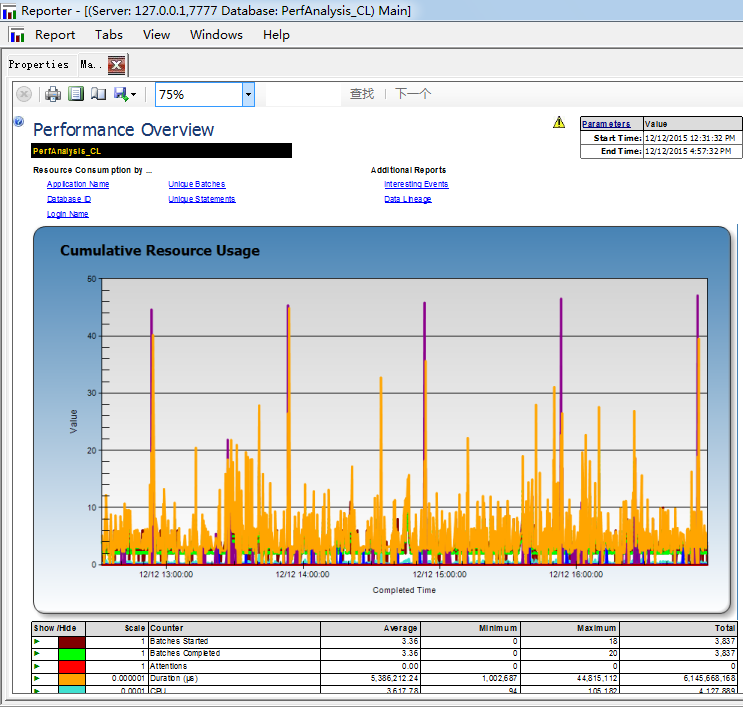Open Application Name report link
The image size is (743, 707).
(x=78, y=184)
